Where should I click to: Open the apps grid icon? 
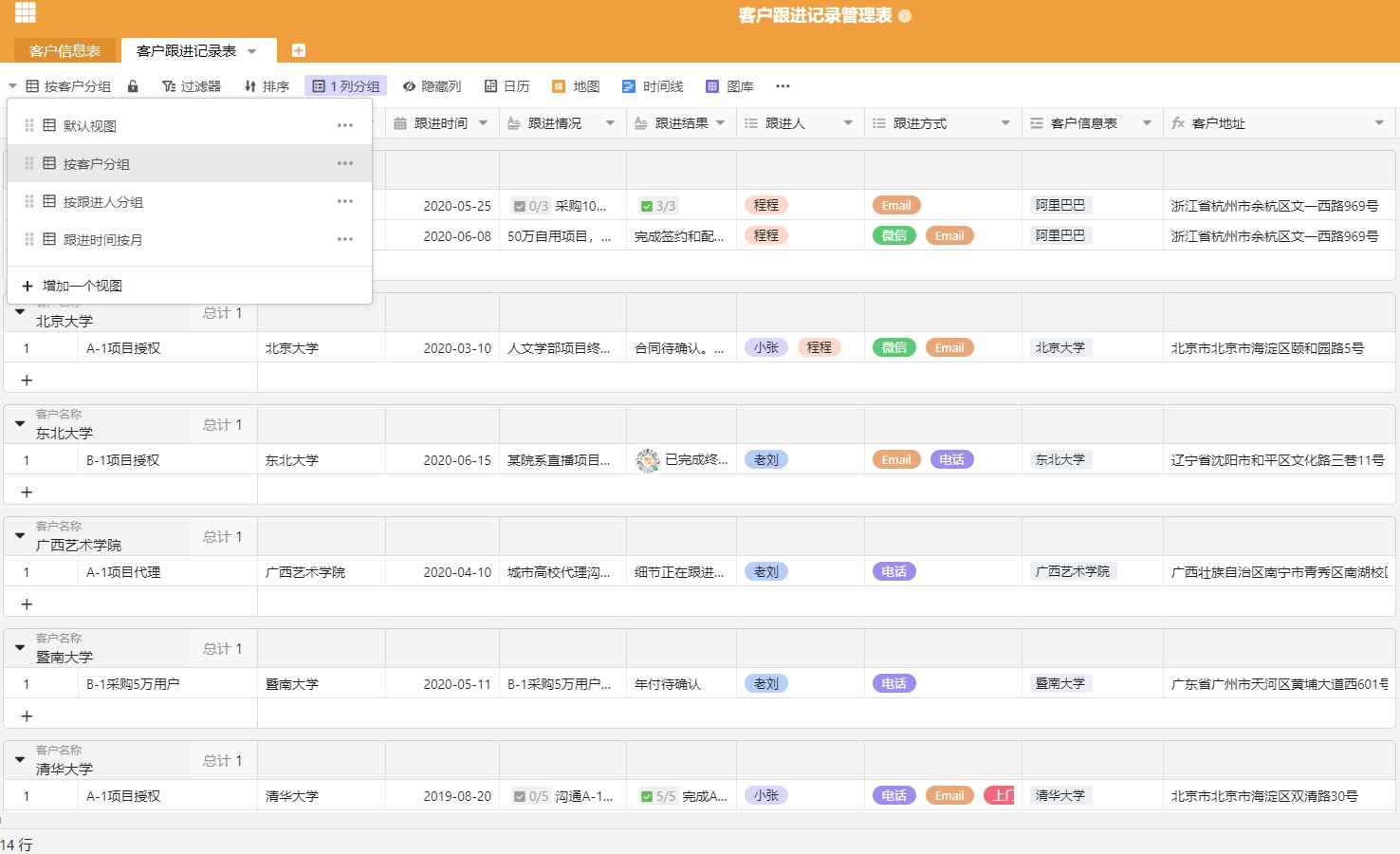click(x=26, y=12)
